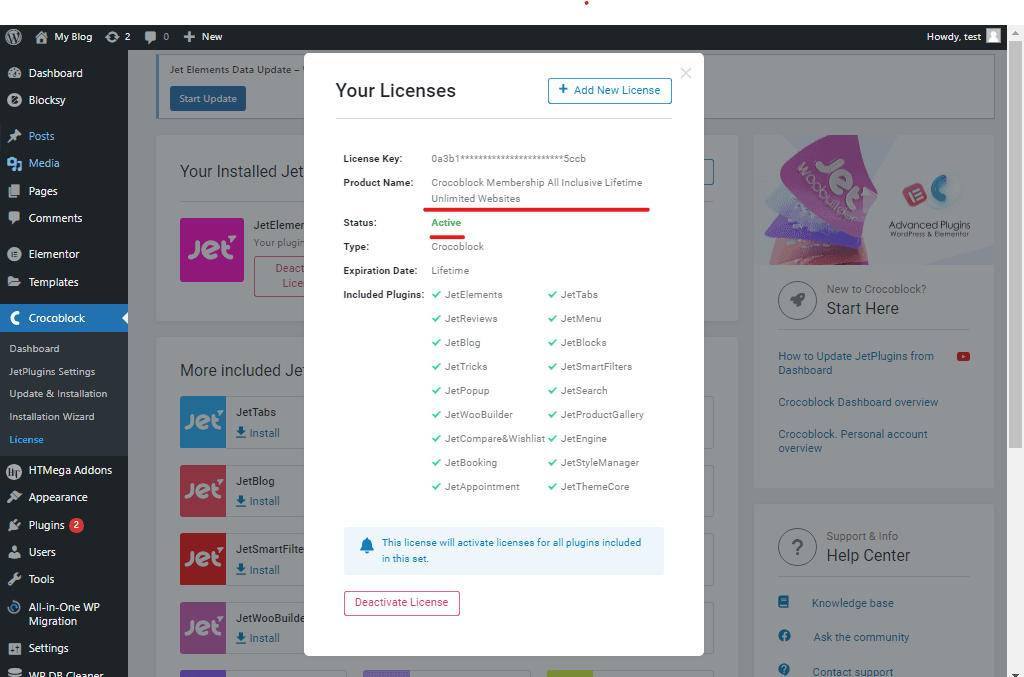Install the JetWooBuilder plugin
1024x677 pixels.
(x=257, y=638)
